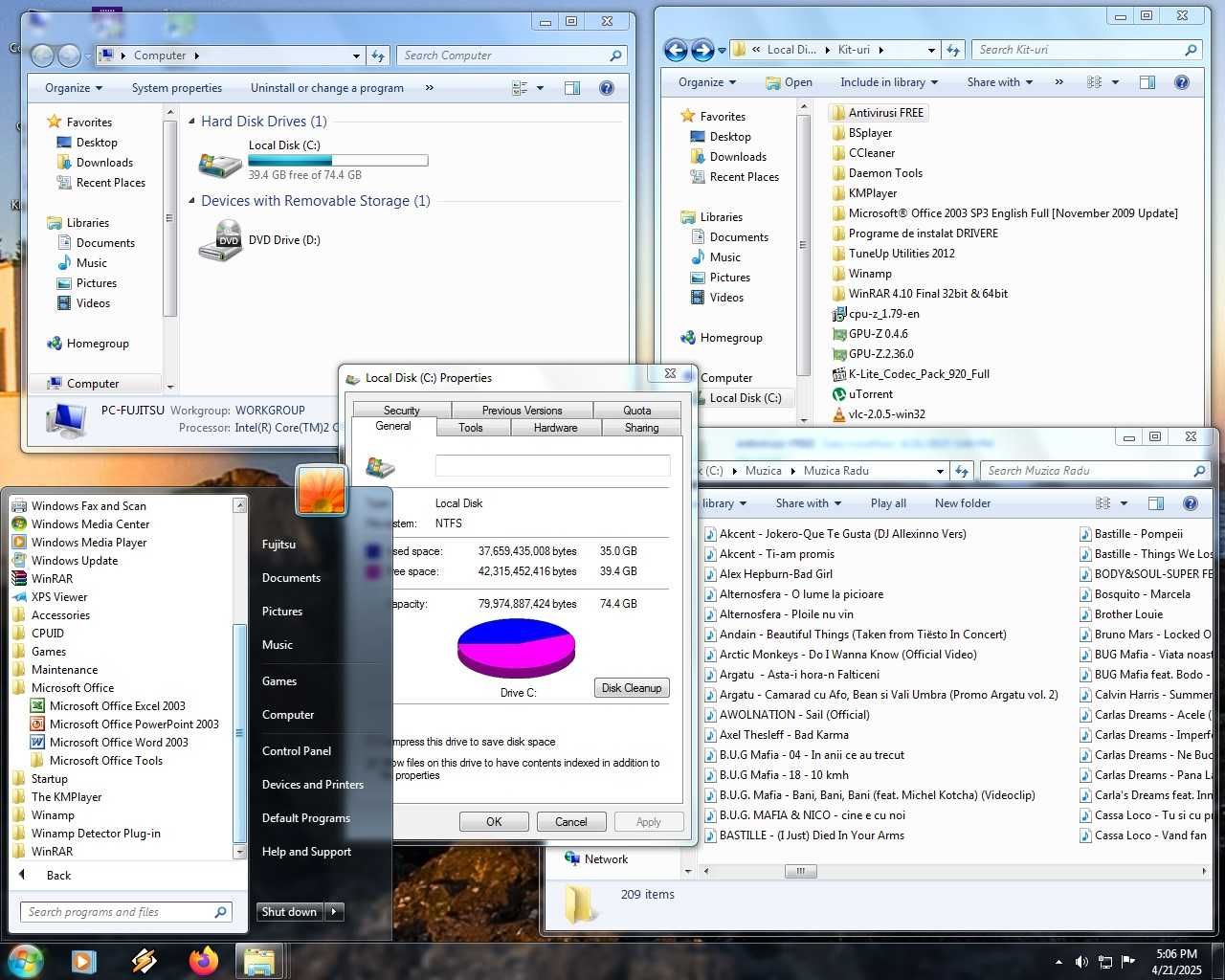
Task: Click Forward arrow in Kit-uri window
Action: tap(702, 50)
